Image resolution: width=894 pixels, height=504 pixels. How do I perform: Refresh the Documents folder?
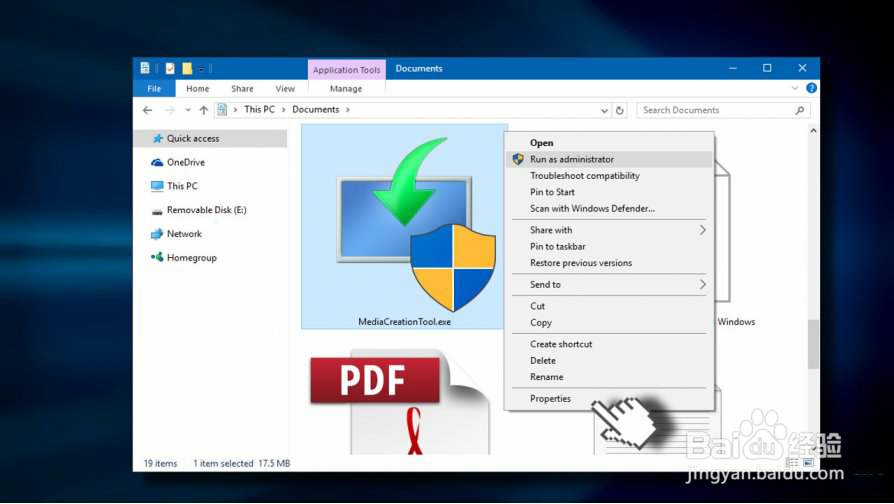(x=620, y=111)
